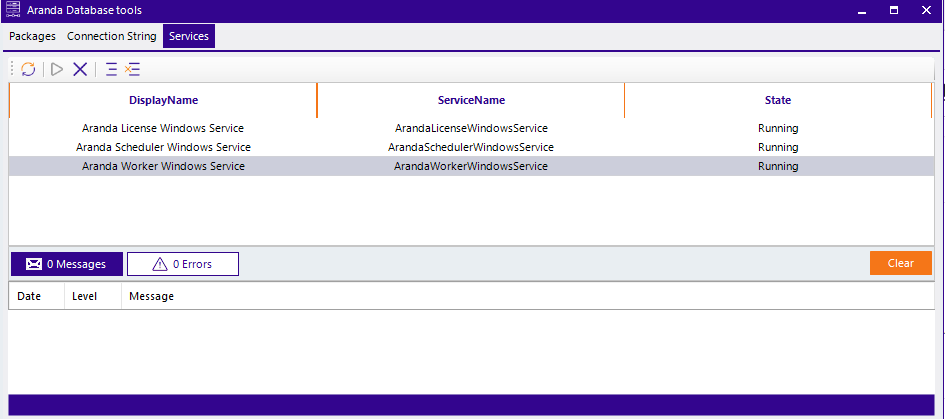
Task: Select the Aranda License Windows Service row
Action: (x=471, y=128)
